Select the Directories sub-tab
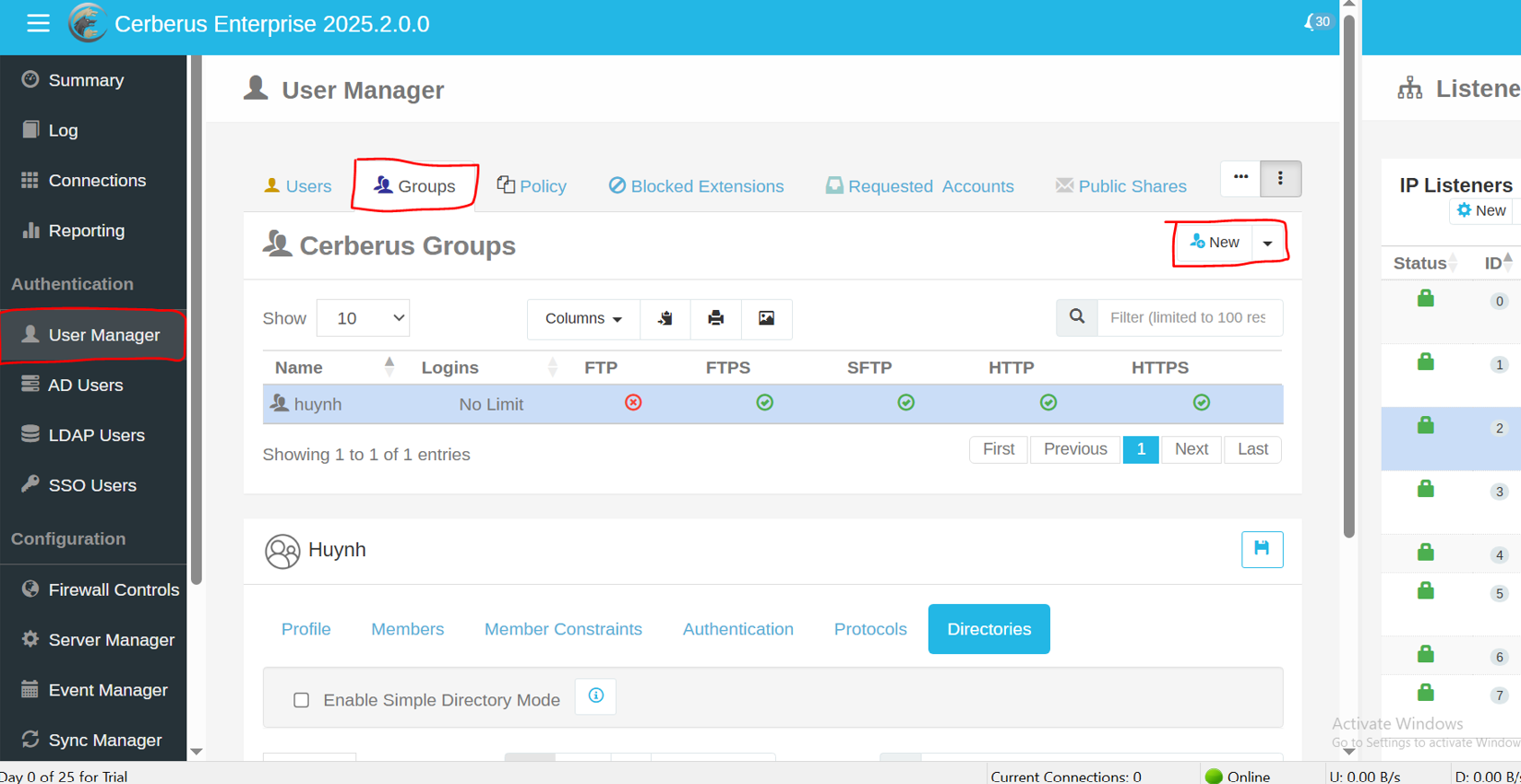Viewport: 1521px width, 784px height. point(989,629)
